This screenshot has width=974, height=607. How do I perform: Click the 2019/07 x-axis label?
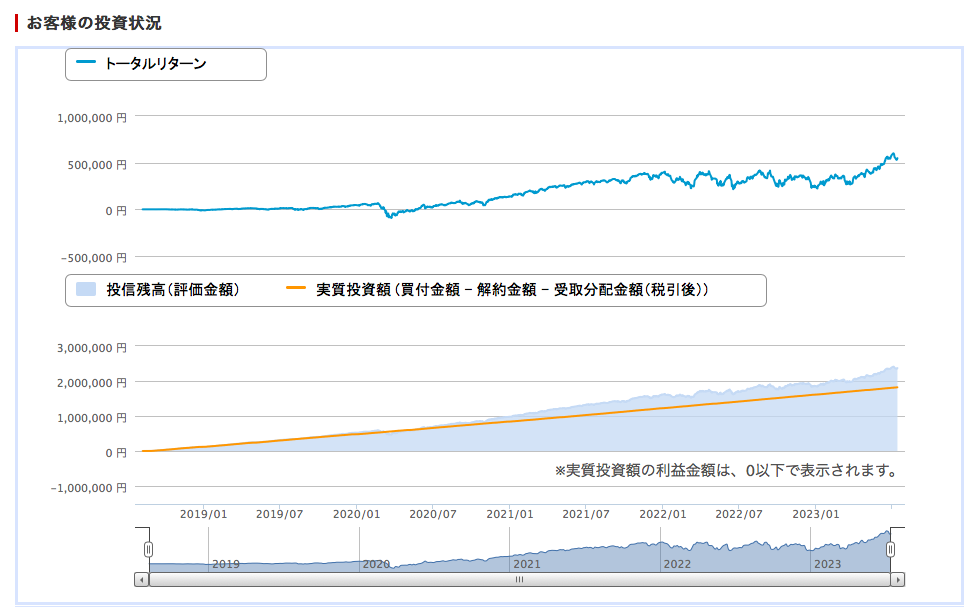pyautogui.click(x=280, y=514)
